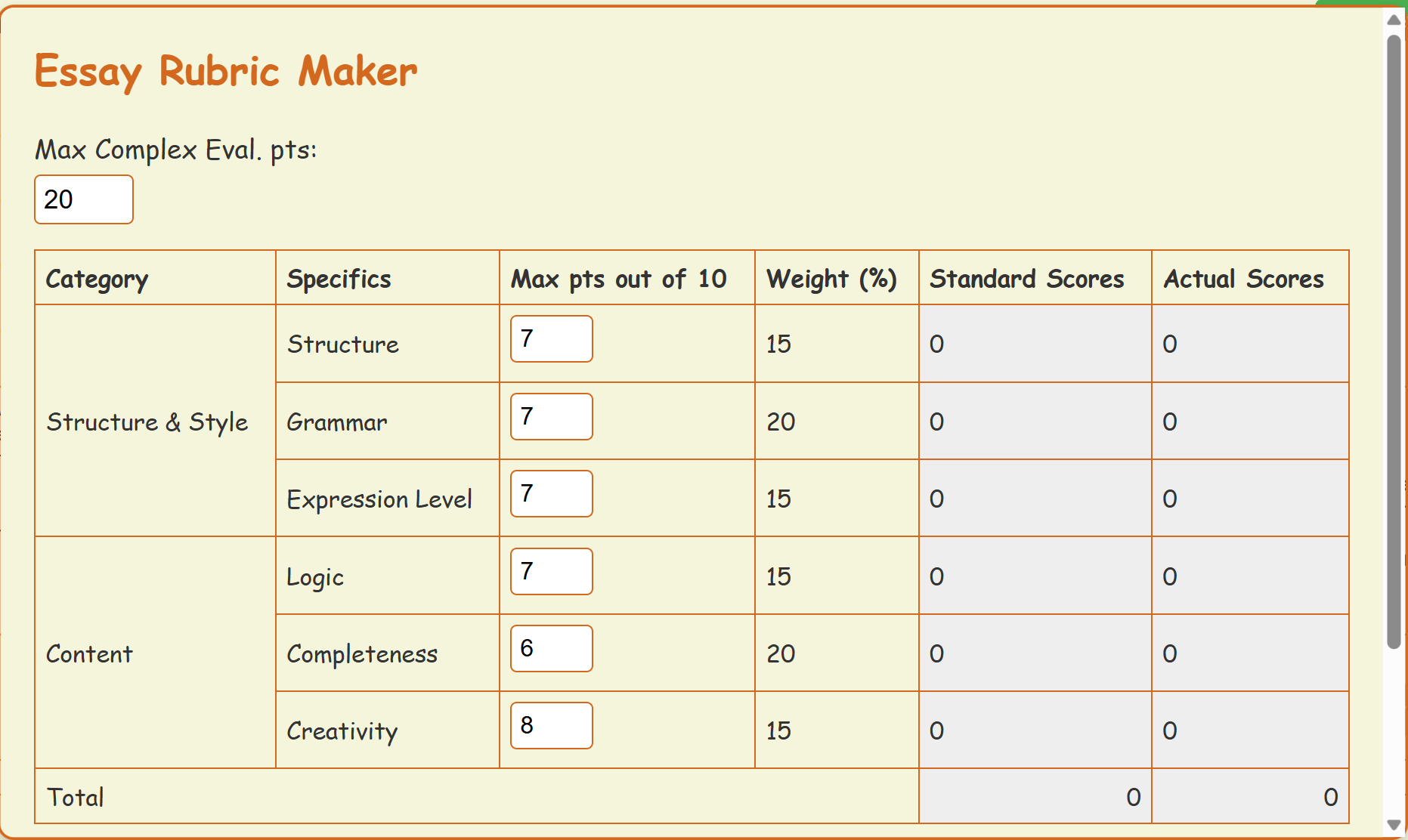Click the Standard Scores column header
Image resolution: width=1408 pixels, height=840 pixels.
click(x=1027, y=279)
